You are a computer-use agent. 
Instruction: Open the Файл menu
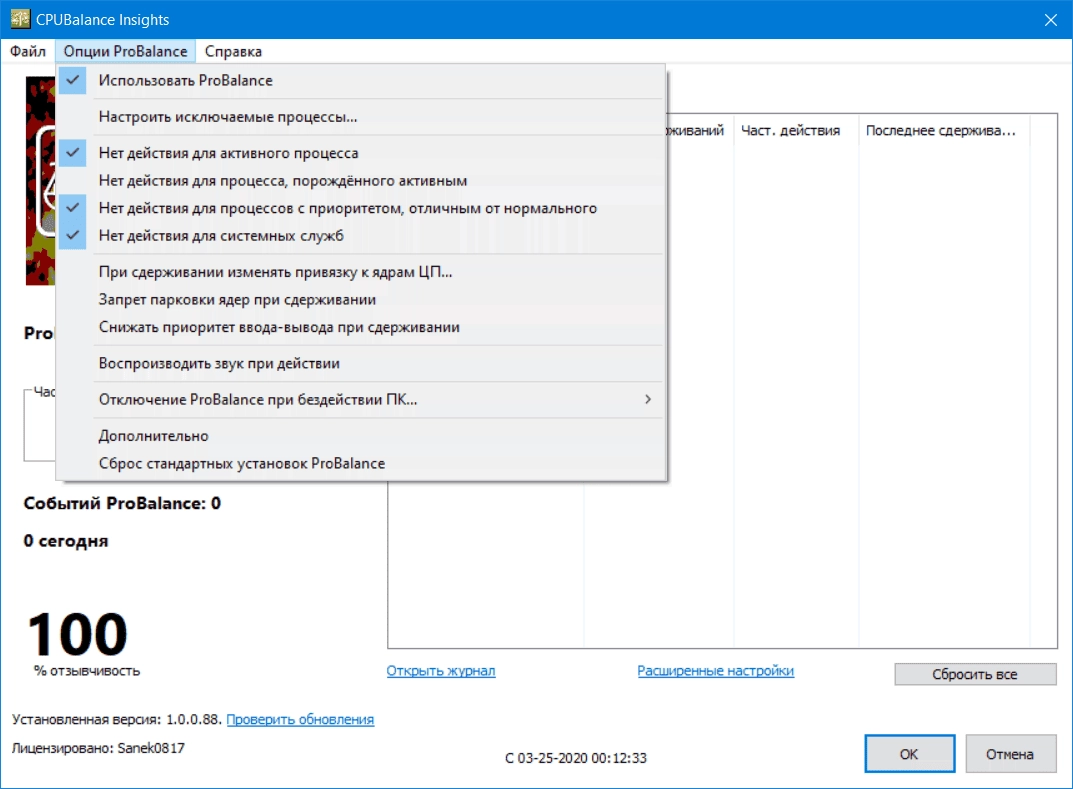pyautogui.click(x=28, y=51)
